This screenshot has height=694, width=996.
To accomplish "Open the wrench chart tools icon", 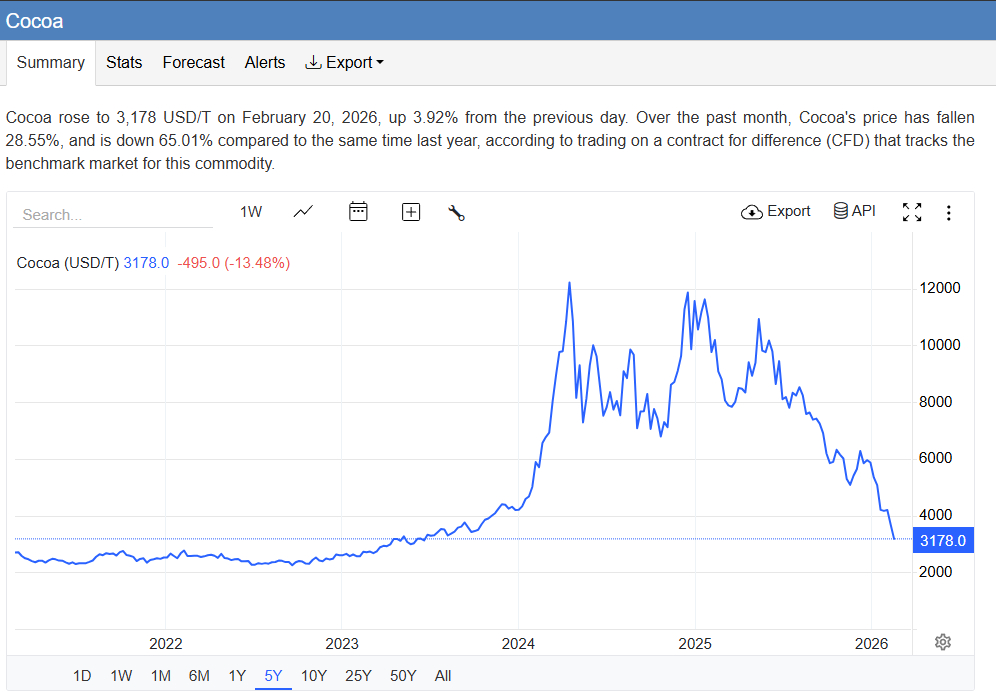I will [x=457, y=212].
